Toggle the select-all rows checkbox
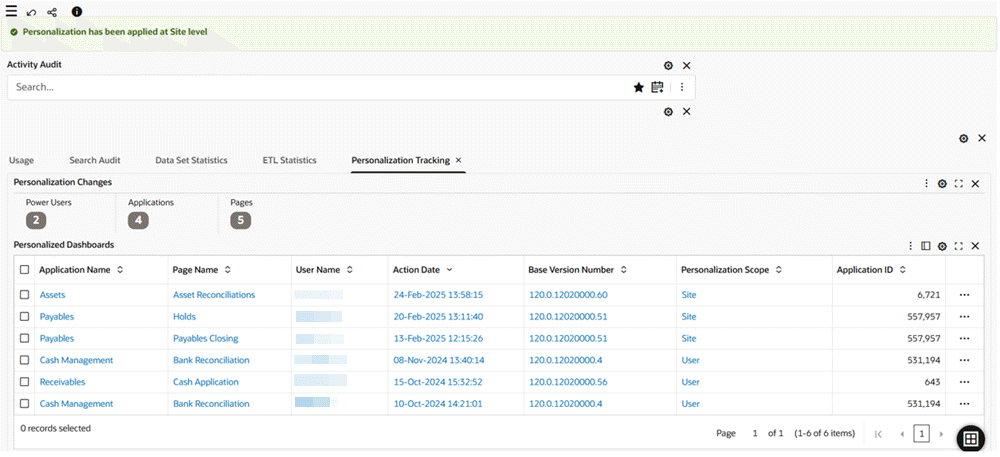The width and height of the screenshot is (1000, 457). click(24, 270)
